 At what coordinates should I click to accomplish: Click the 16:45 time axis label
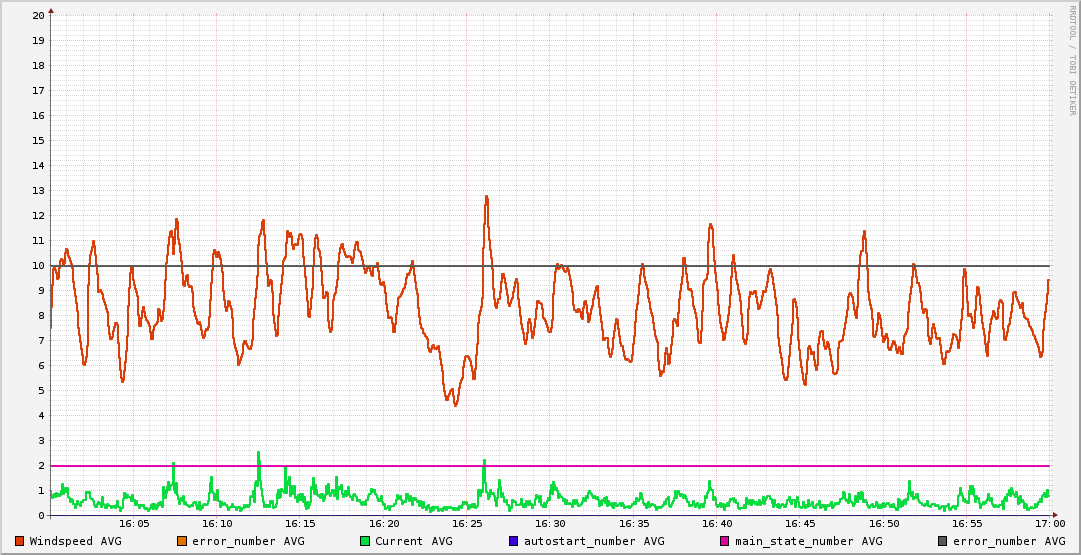[x=800, y=523]
